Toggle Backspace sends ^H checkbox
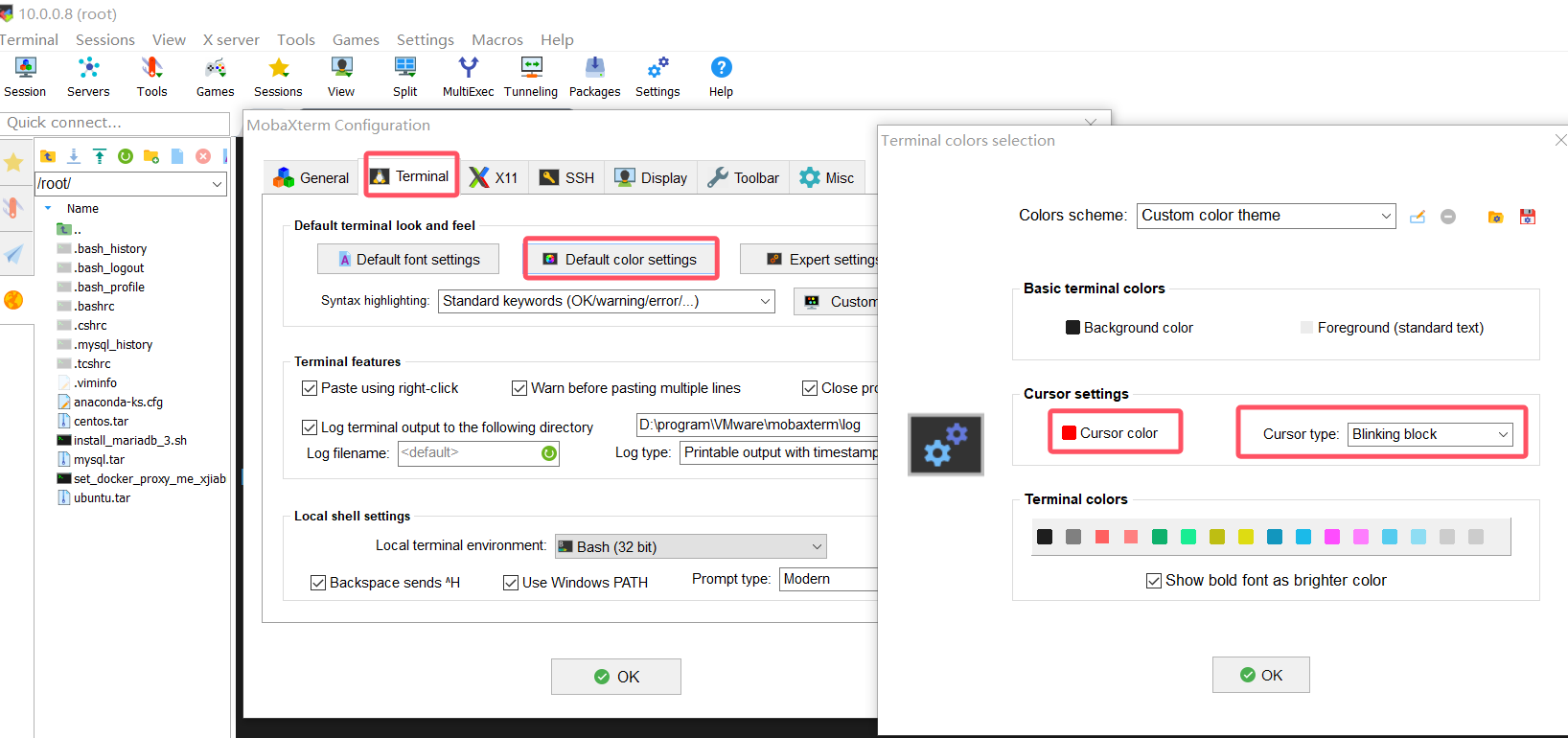Viewport: 1568px width, 738px height. point(318,583)
